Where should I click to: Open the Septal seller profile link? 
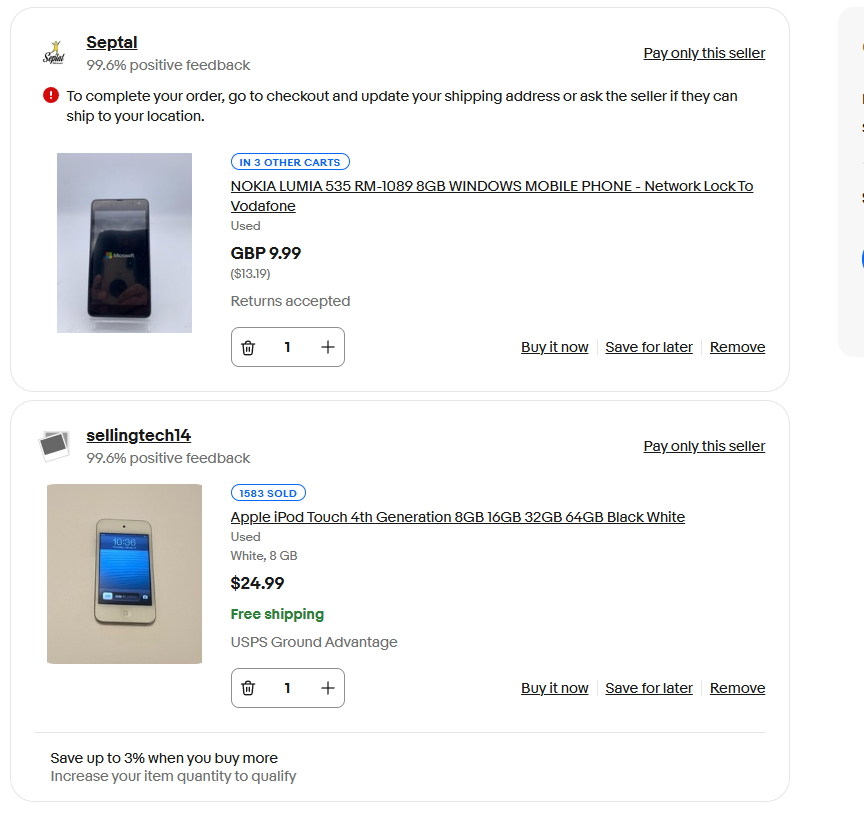pyautogui.click(x=112, y=42)
